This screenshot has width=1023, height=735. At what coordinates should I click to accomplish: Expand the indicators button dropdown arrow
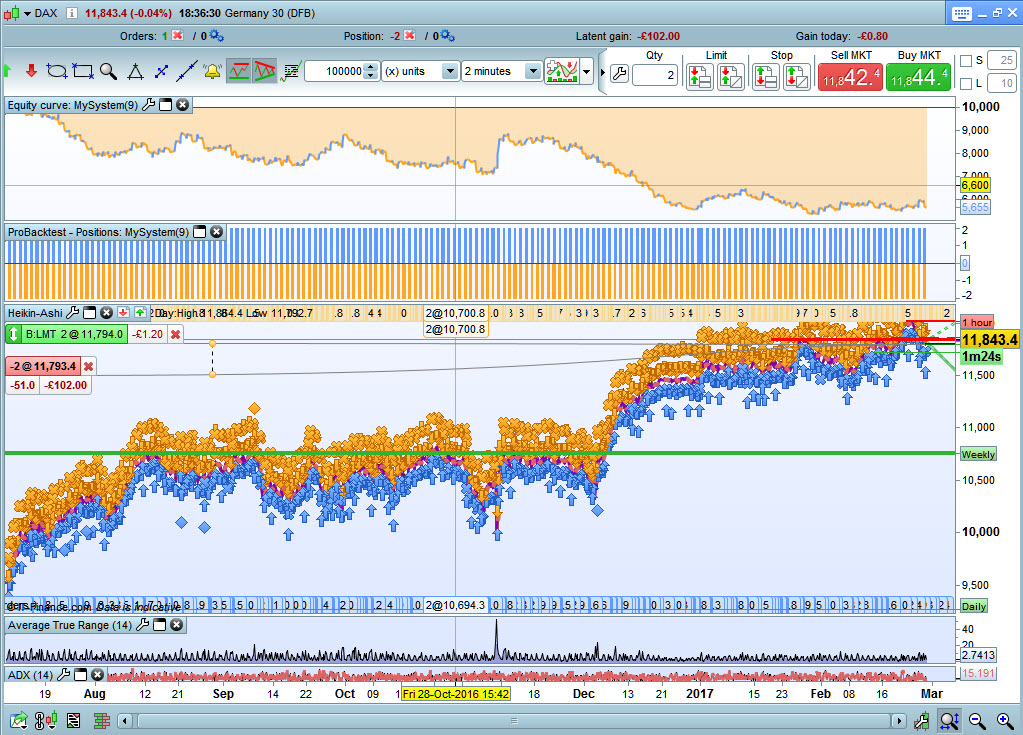tap(587, 72)
